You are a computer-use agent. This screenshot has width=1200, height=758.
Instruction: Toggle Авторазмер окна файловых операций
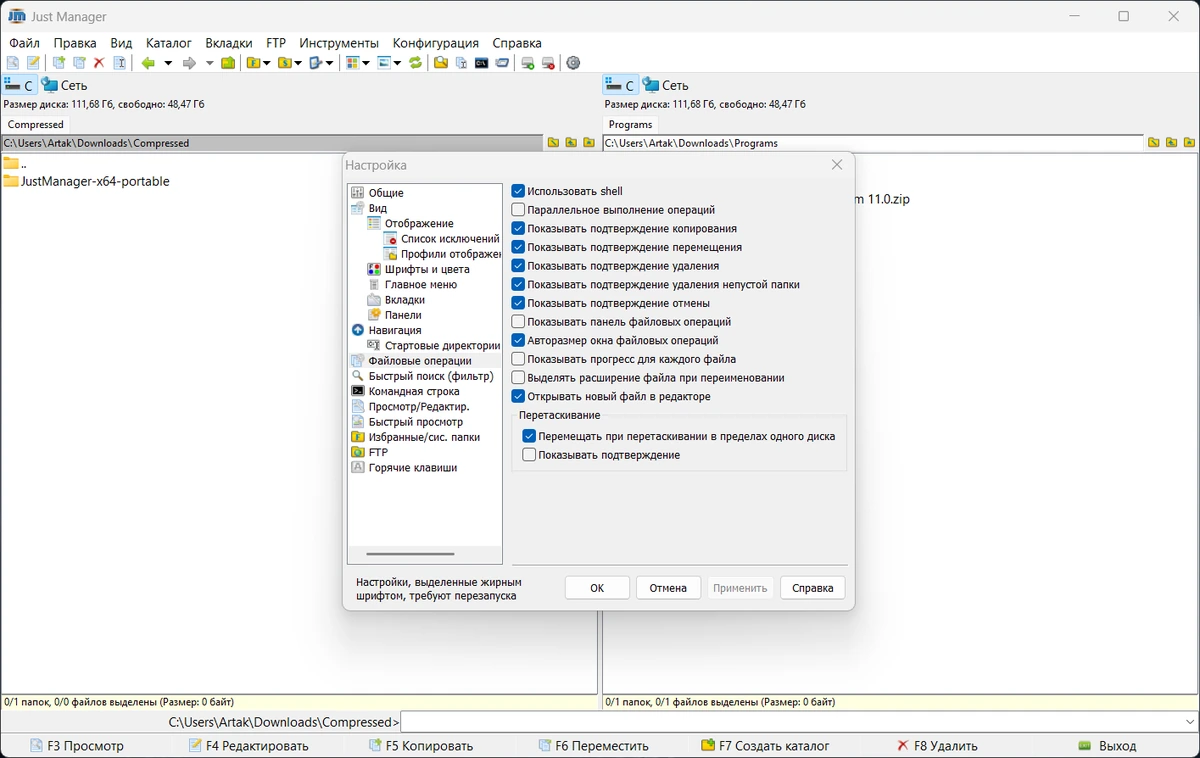pos(518,340)
